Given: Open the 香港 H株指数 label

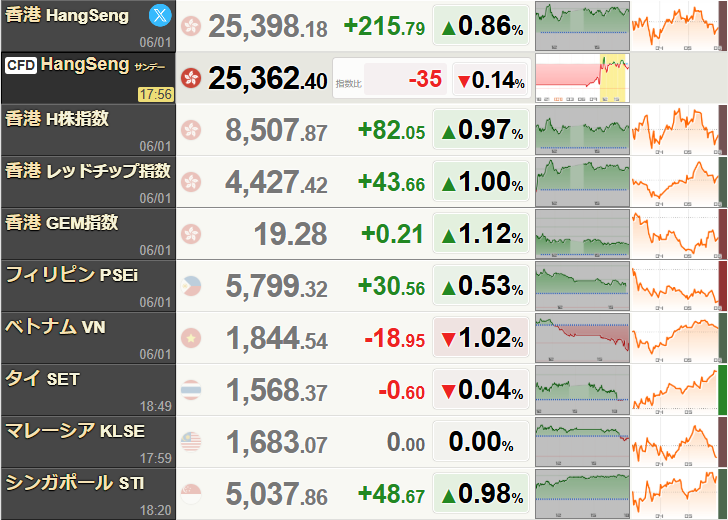Looking at the screenshot, I should [x=57, y=119].
